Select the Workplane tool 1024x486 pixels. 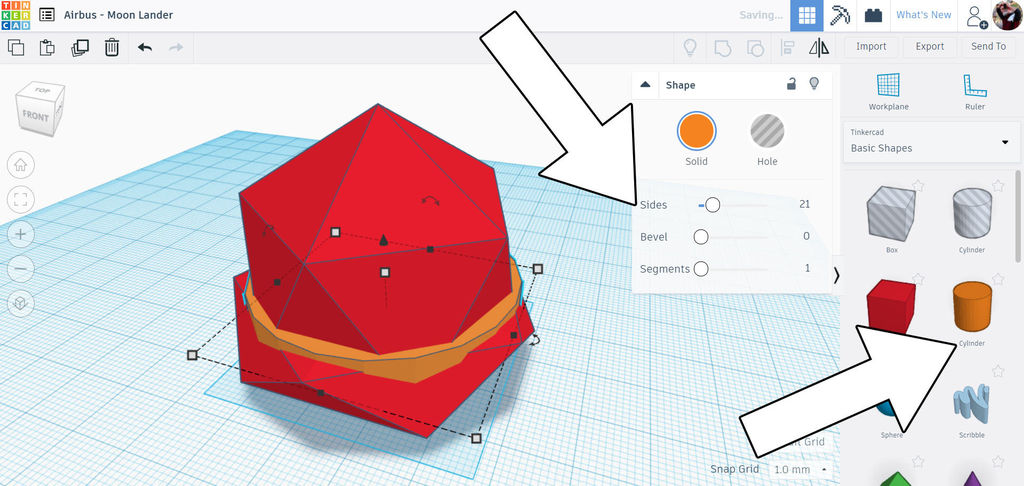click(888, 91)
